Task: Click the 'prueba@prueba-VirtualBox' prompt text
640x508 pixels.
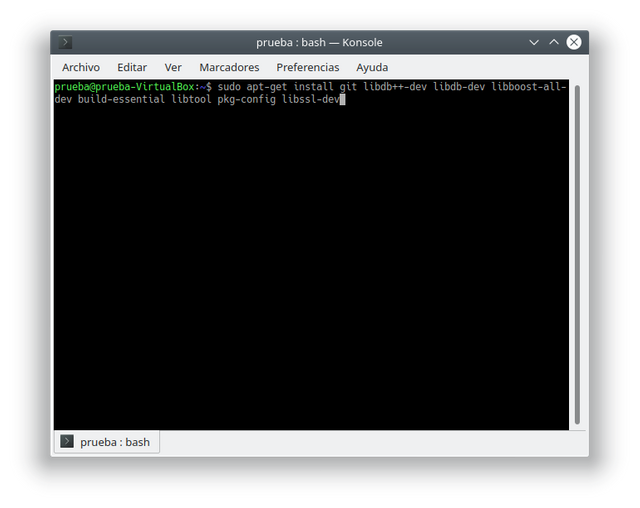Action: [124, 87]
